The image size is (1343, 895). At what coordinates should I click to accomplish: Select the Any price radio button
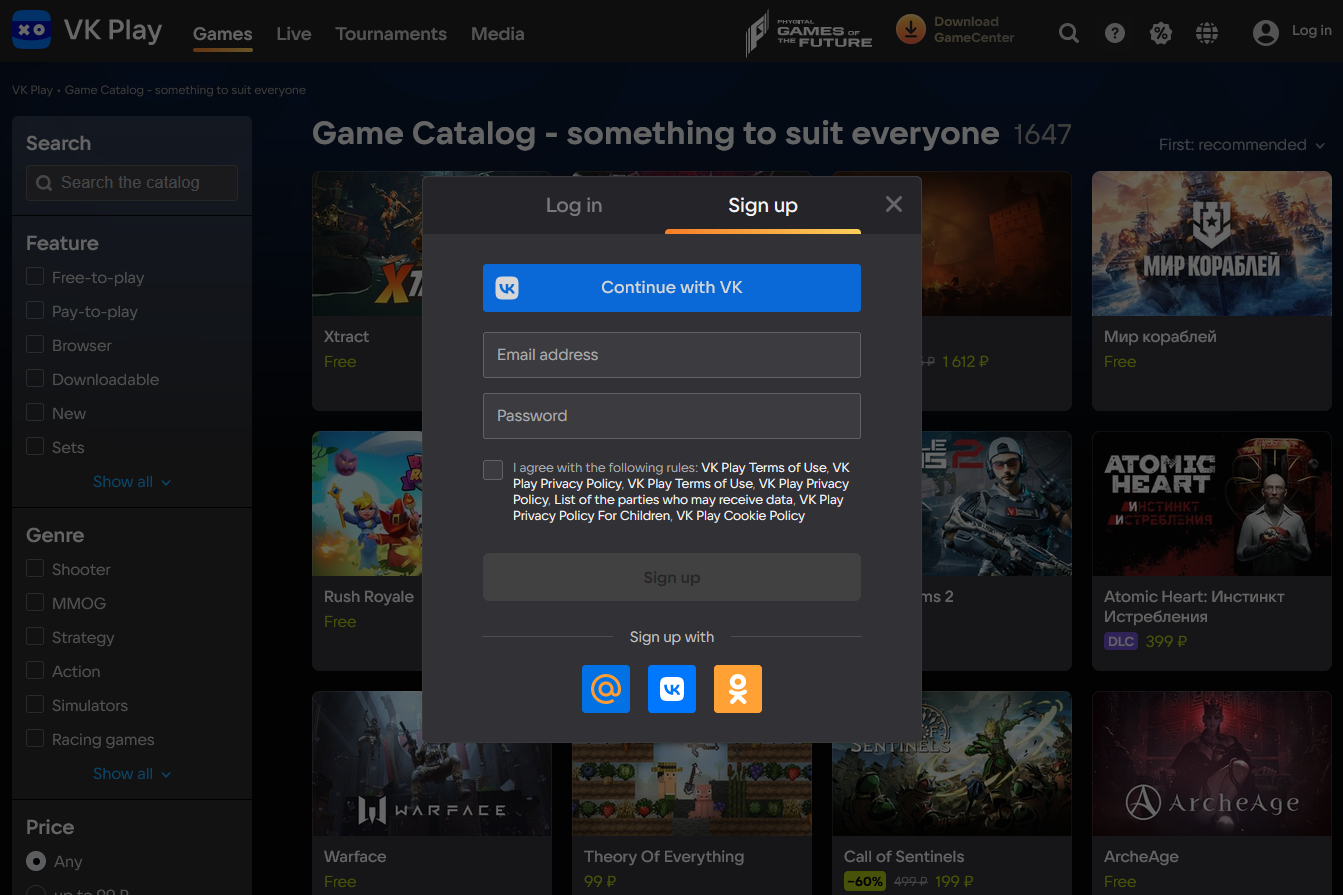tap(36, 861)
